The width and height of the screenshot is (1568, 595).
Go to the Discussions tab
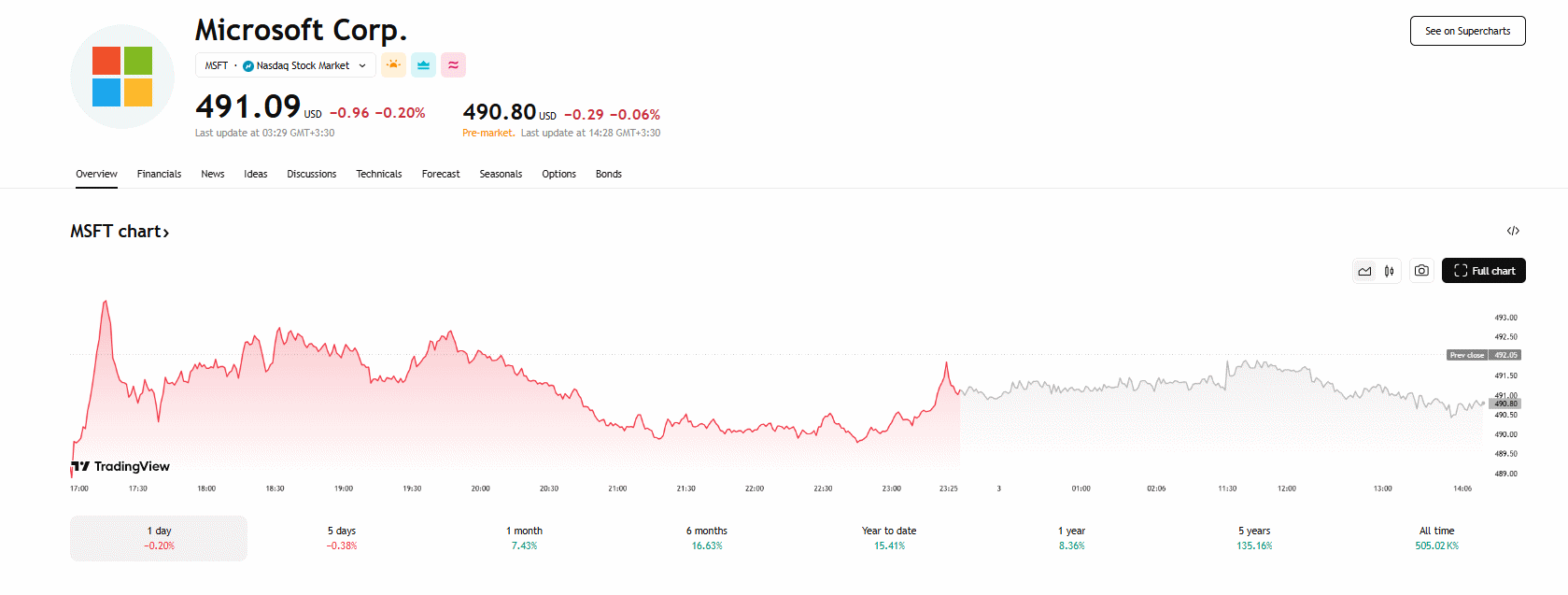tap(311, 174)
